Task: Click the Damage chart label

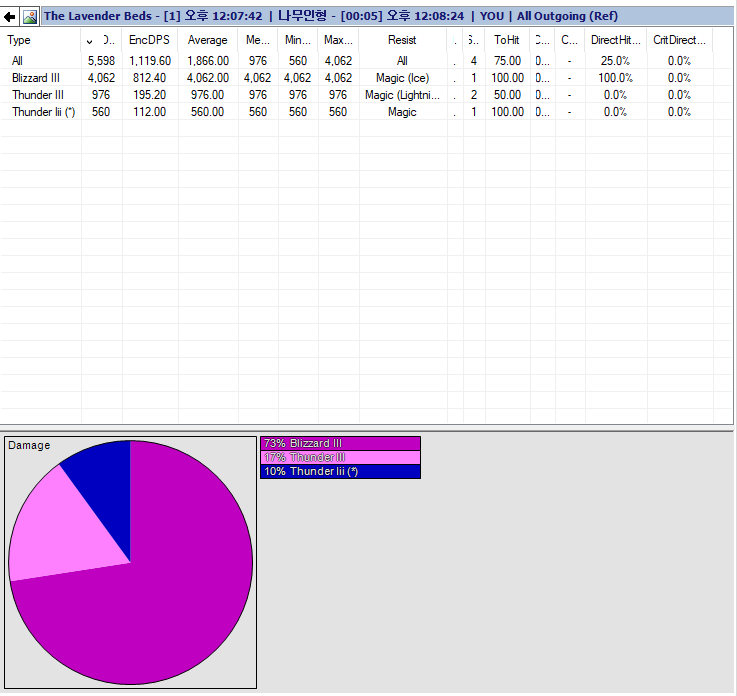Action: [29, 446]
